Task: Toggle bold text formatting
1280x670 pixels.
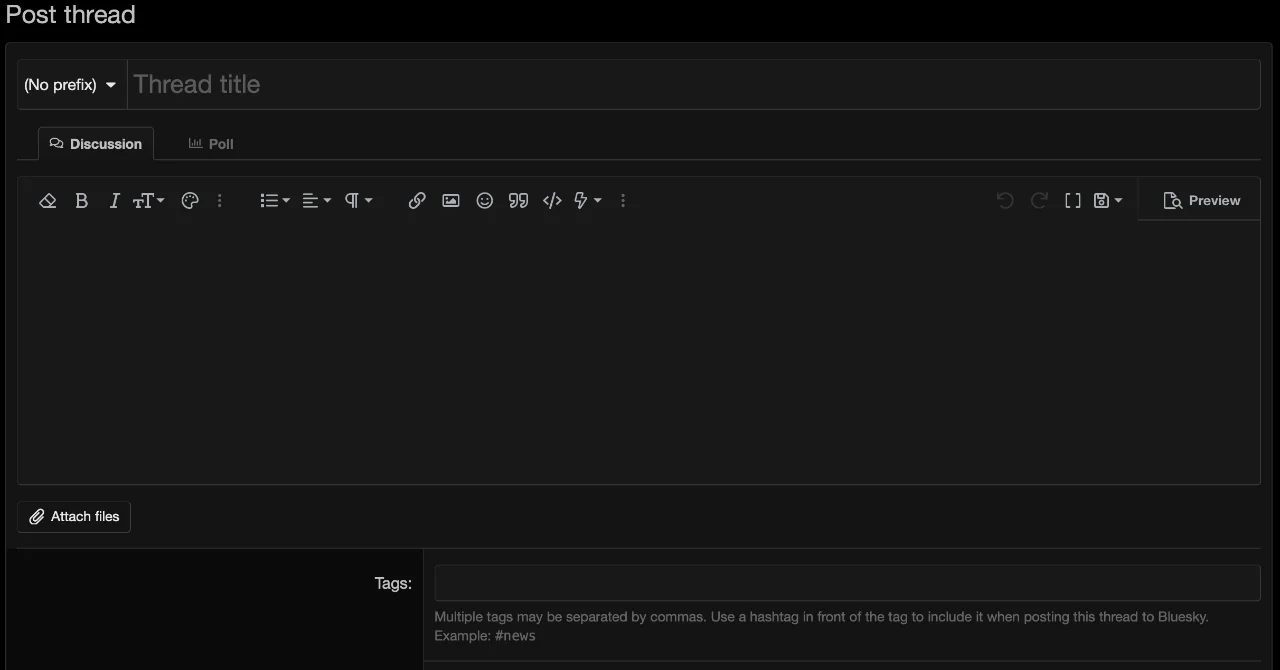Action: (82, 201)
